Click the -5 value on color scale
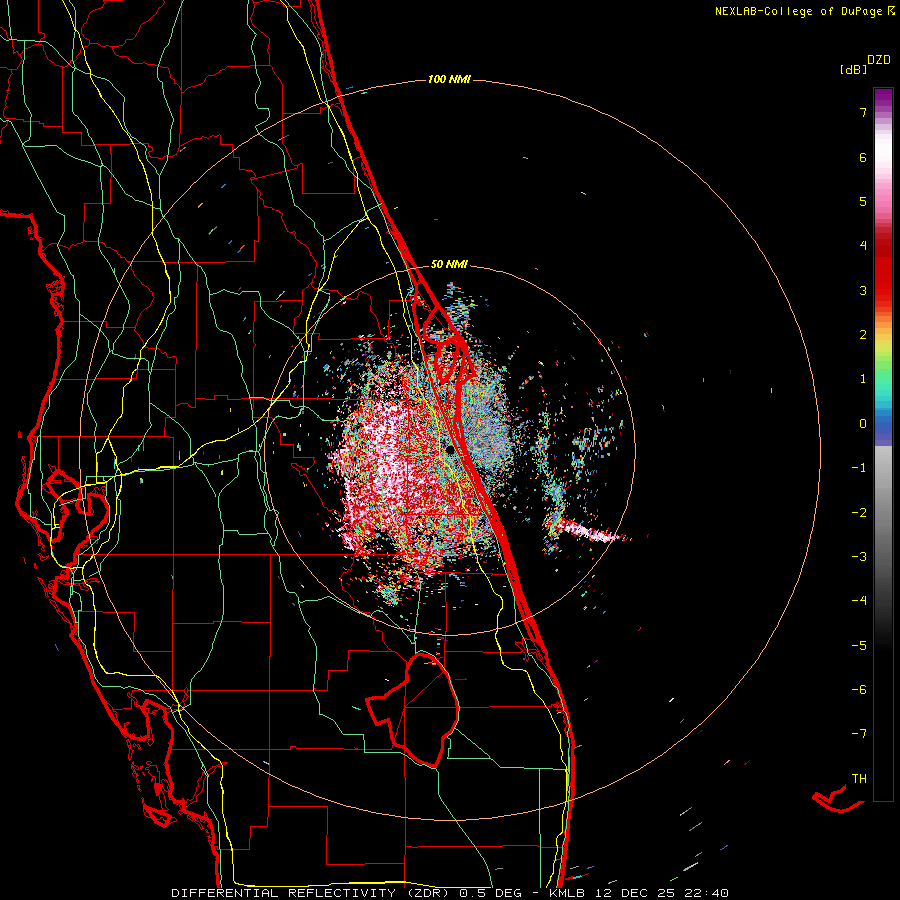Screen dimensions: 900x900 point(859,646)
